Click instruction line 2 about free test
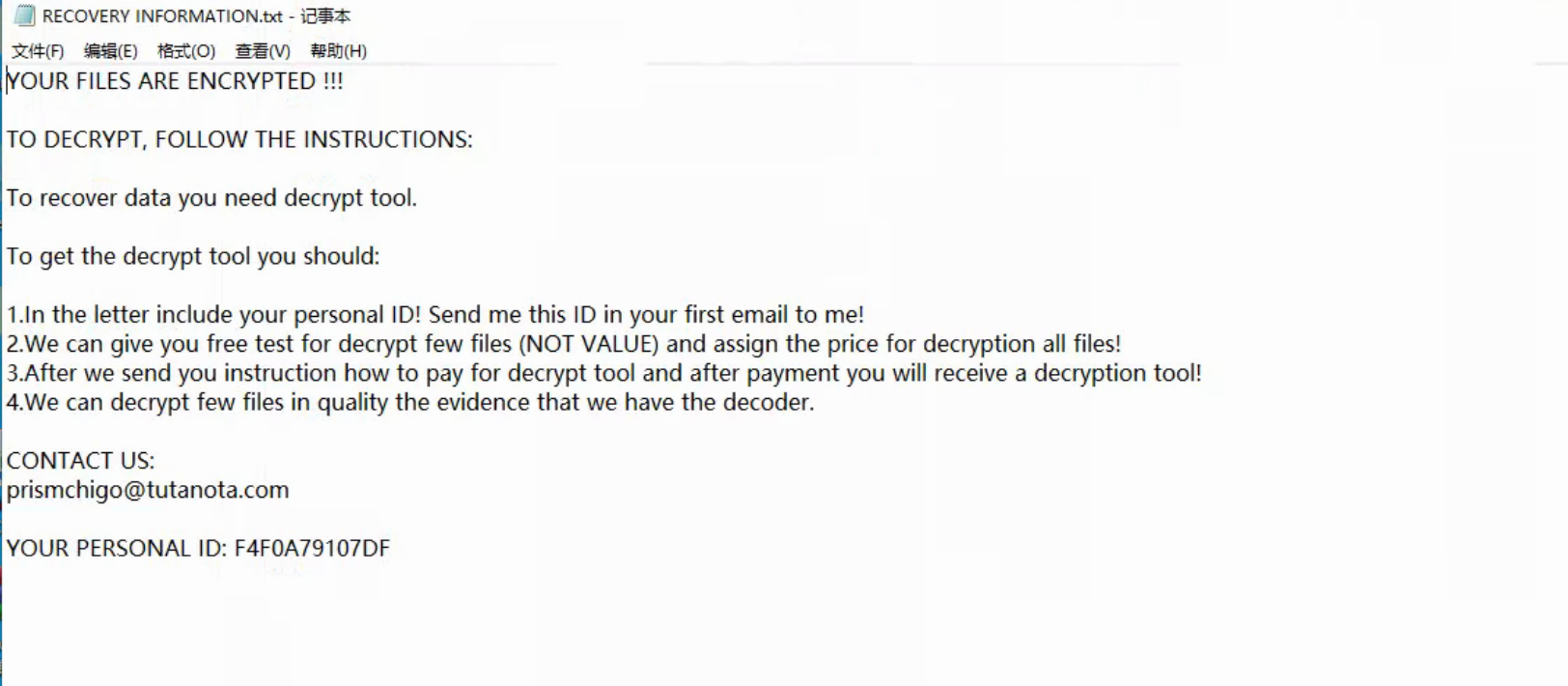Image resolution: width=1568 pixels, height=686 pixels. point(563,344)
